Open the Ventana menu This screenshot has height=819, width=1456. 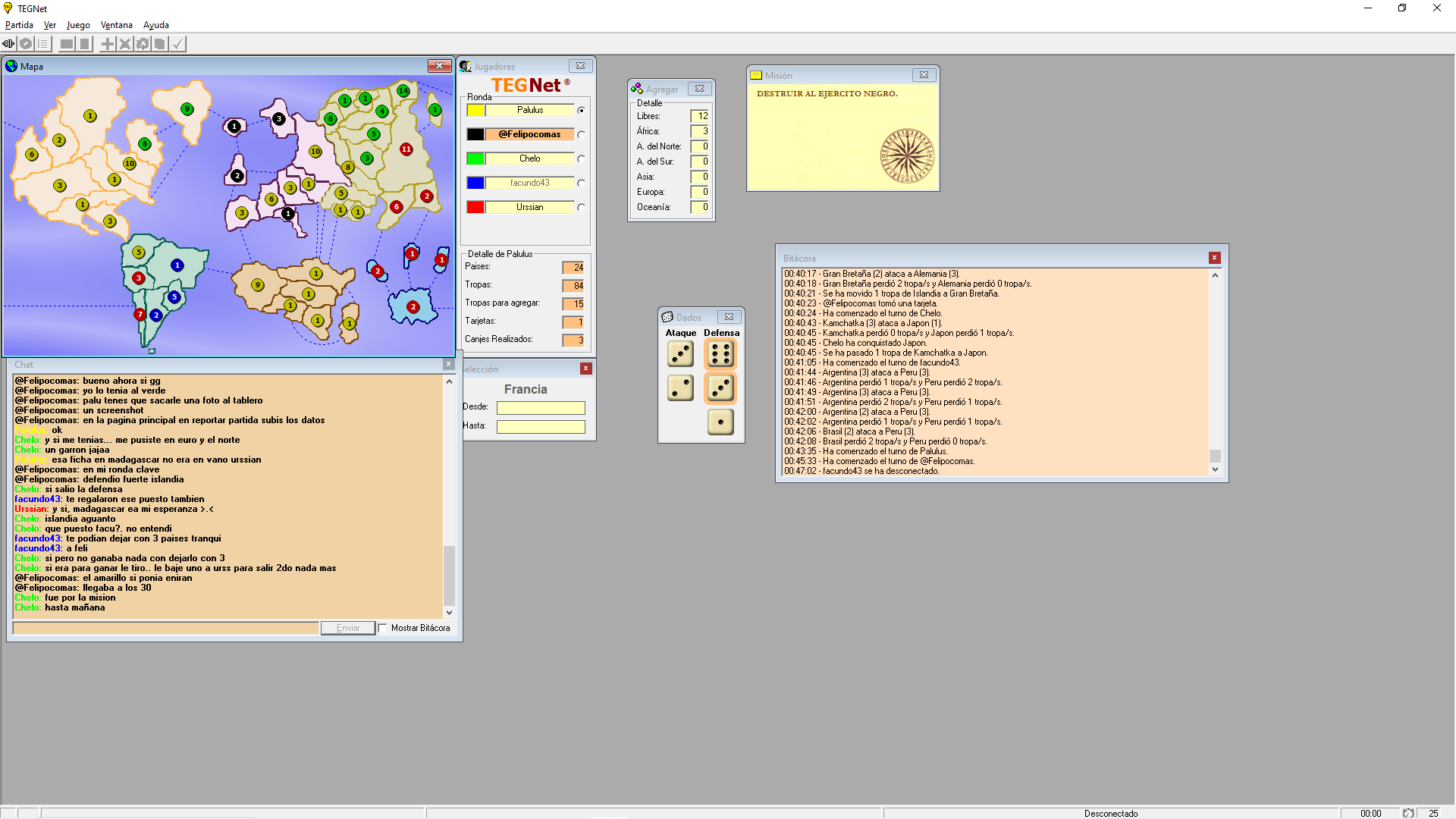[116, 25]
